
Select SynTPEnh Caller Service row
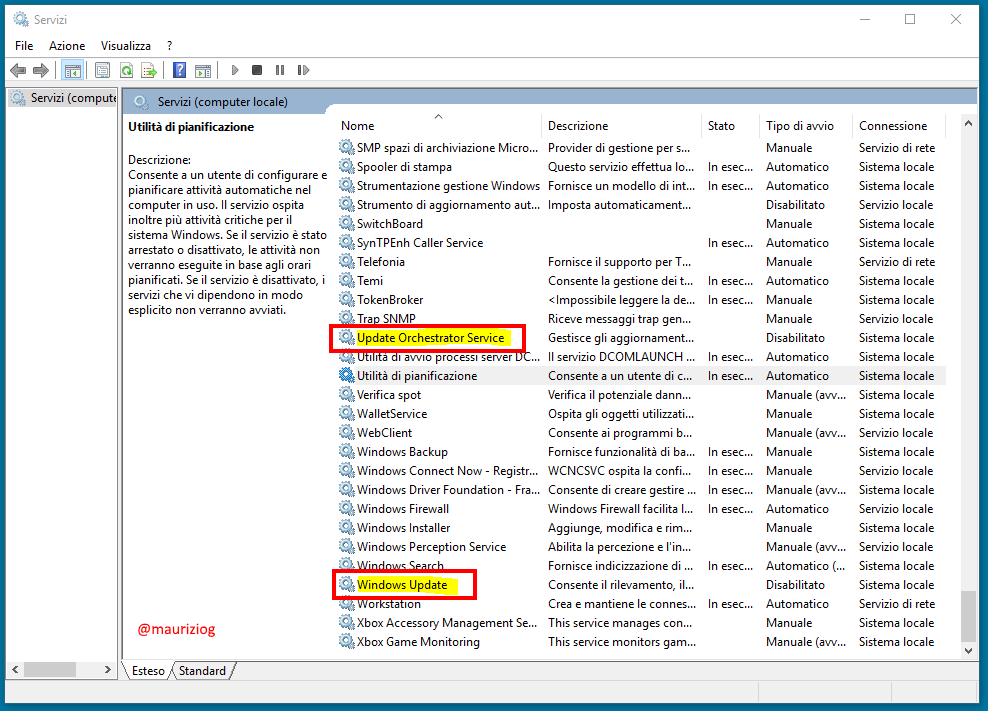point(641,243)
